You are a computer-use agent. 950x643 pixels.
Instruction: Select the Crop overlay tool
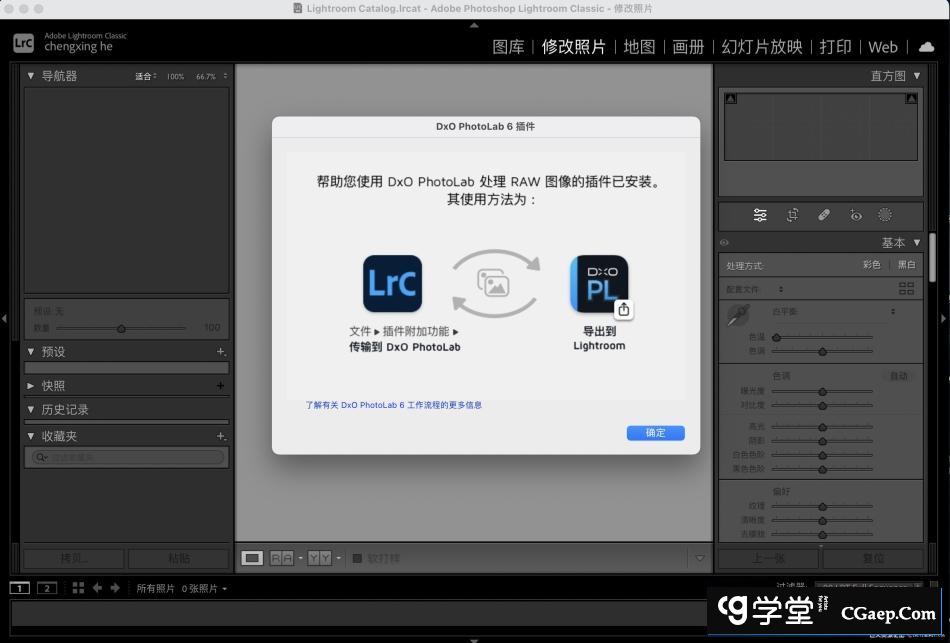click(x=792, y=215)
